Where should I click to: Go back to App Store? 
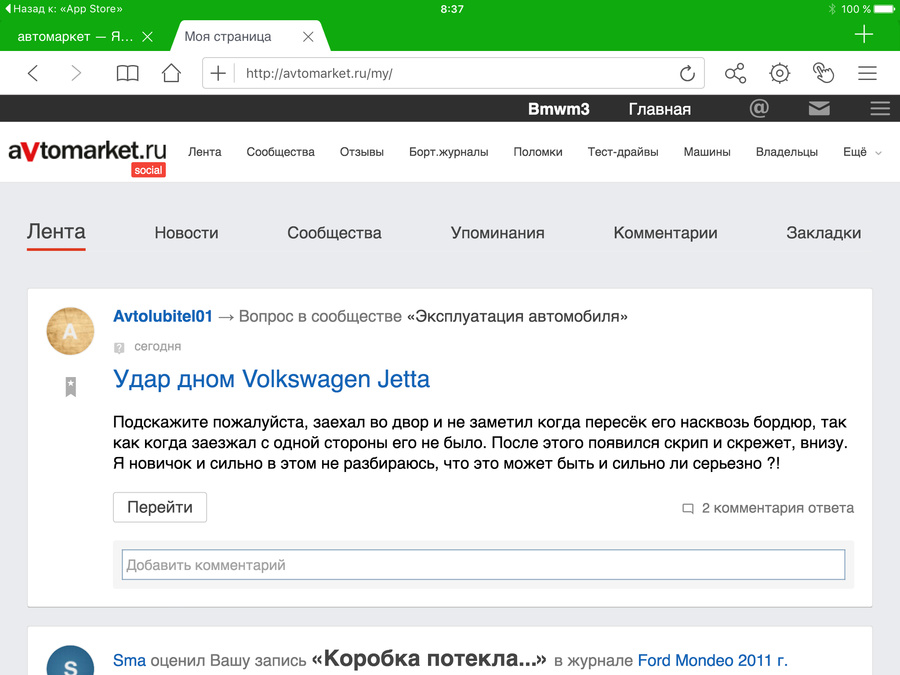tap(64, 9)
